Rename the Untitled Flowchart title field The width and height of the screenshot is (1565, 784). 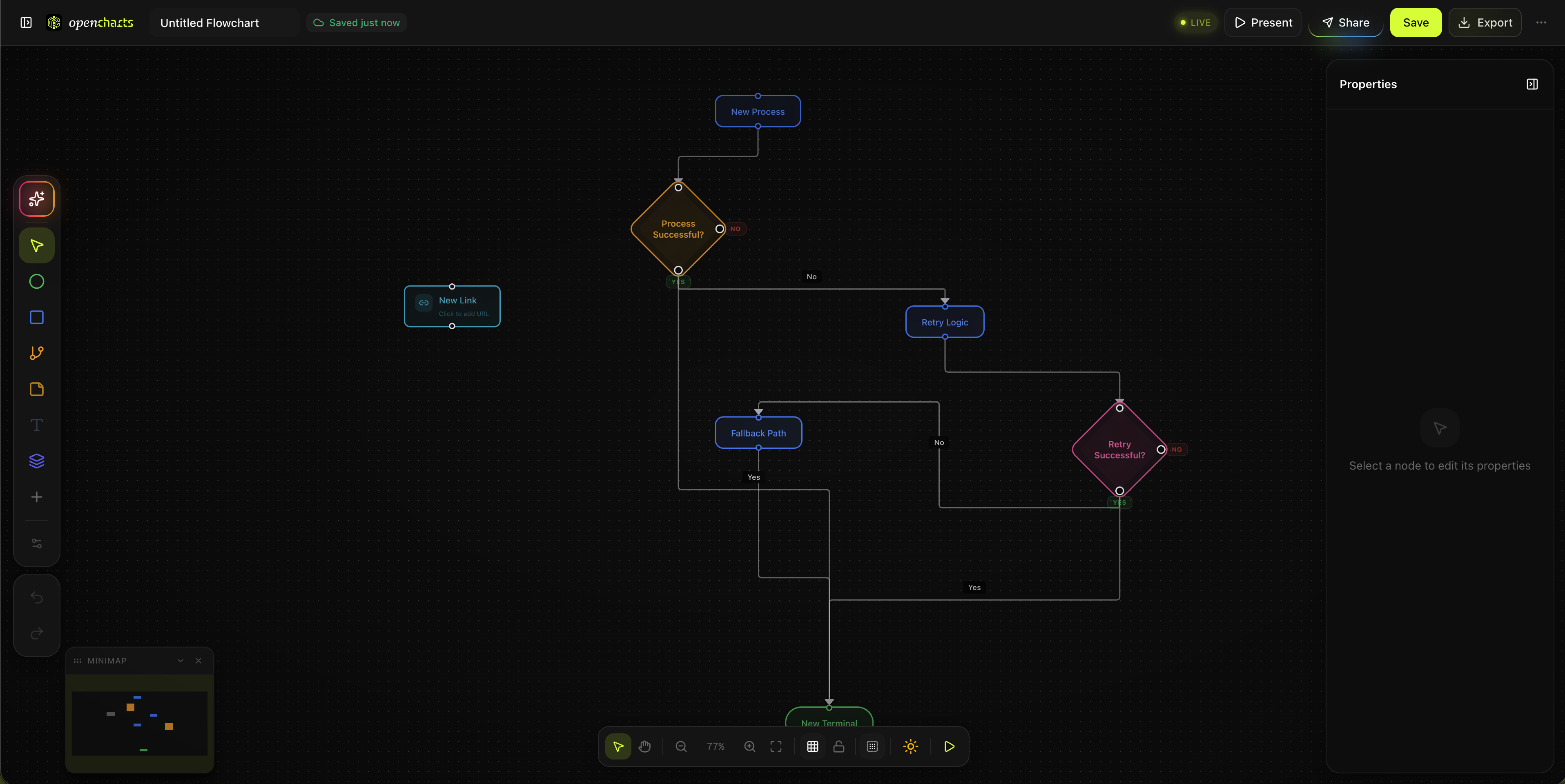(210, 22)
